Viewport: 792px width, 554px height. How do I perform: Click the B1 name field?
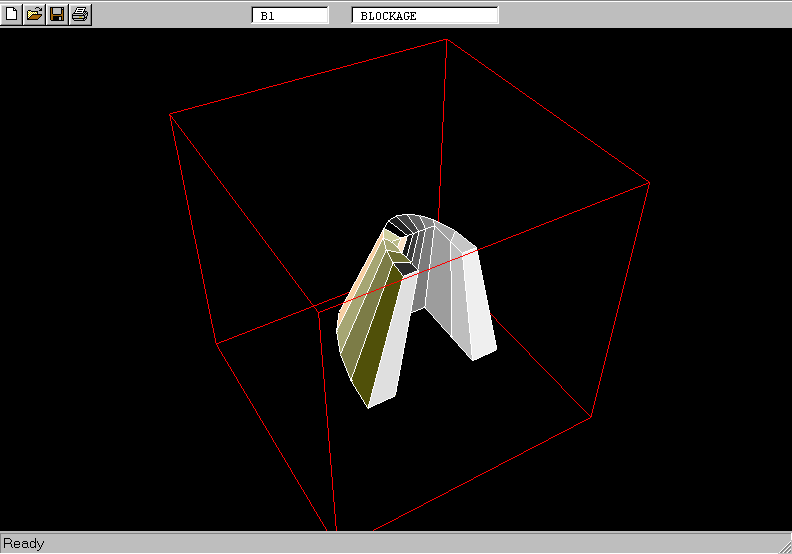click(x=289, y=16)
